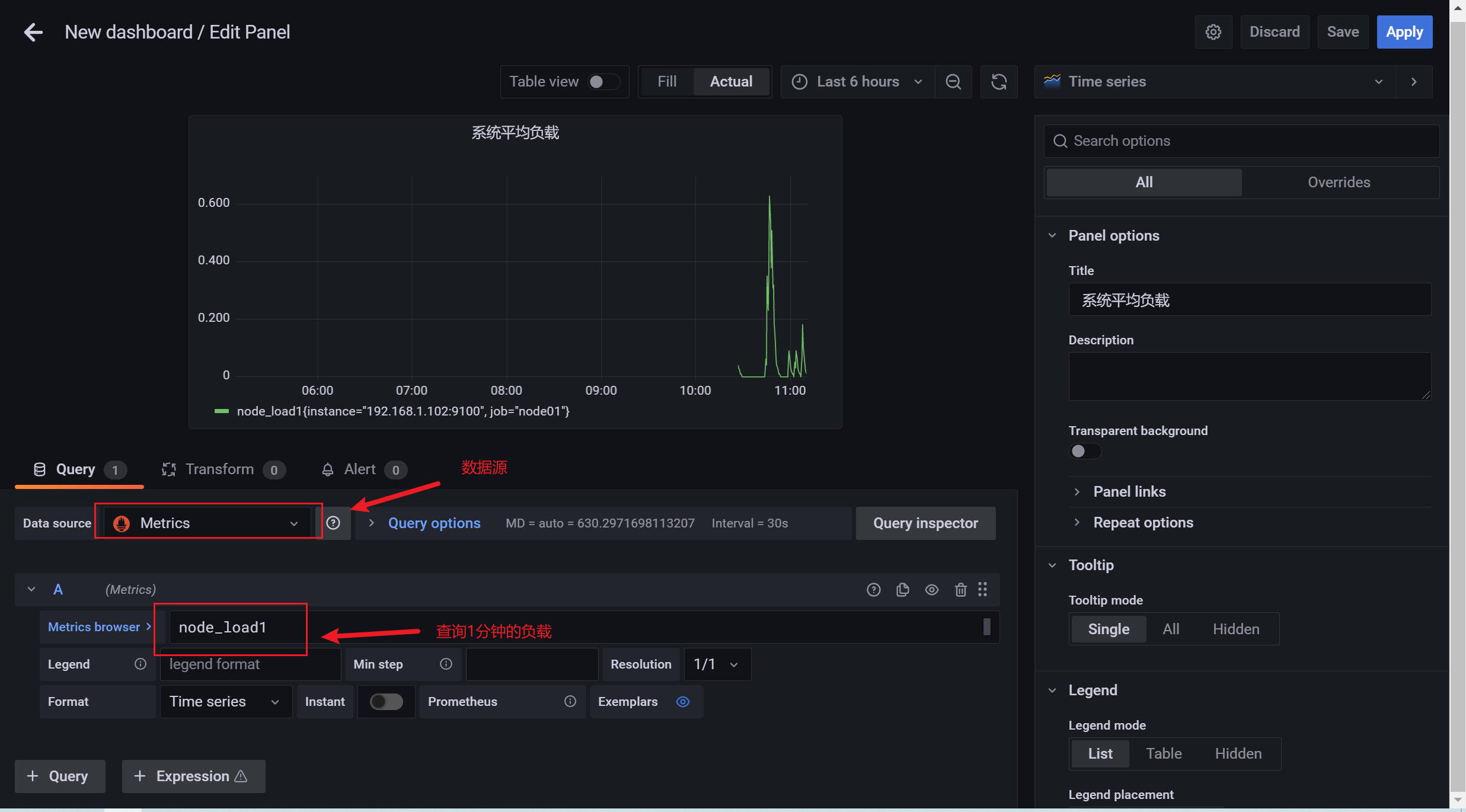Collapse Panel options section
This screenshot has height=812, width=1466.
1052,235
